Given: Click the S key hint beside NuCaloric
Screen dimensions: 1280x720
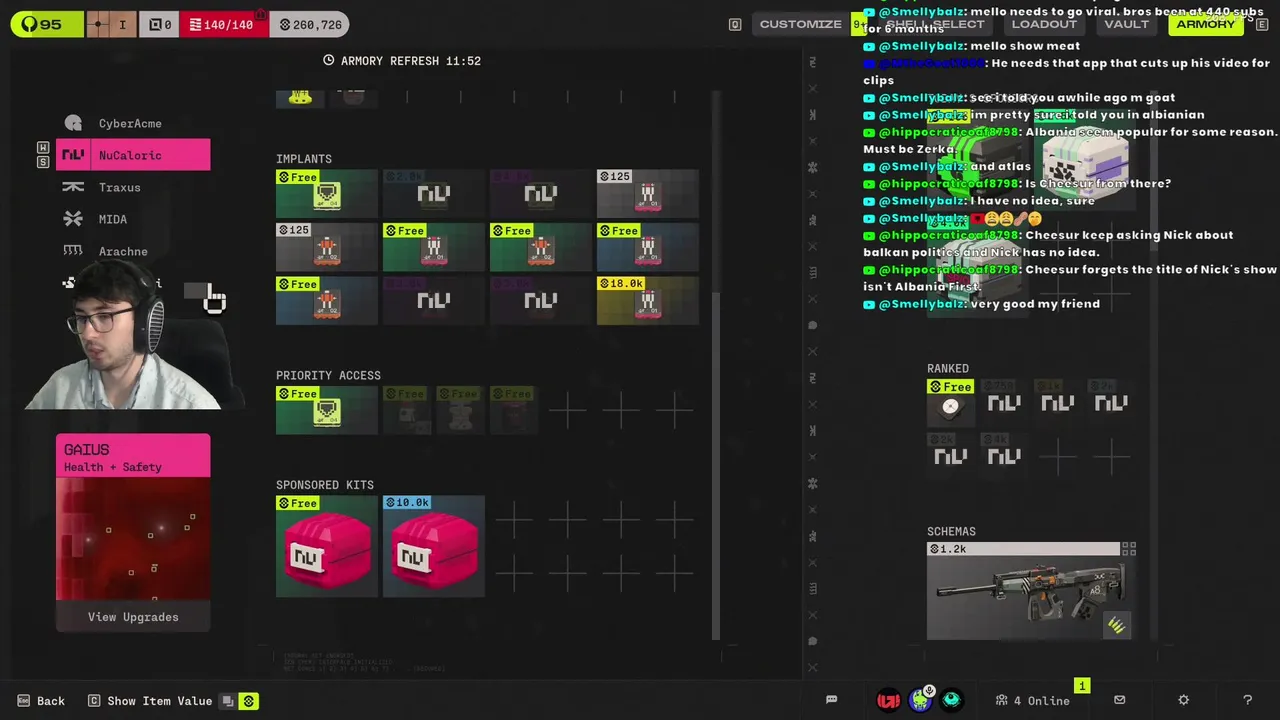Looking at the screenshot, I should pyautogui.click(x=43, y=162).
